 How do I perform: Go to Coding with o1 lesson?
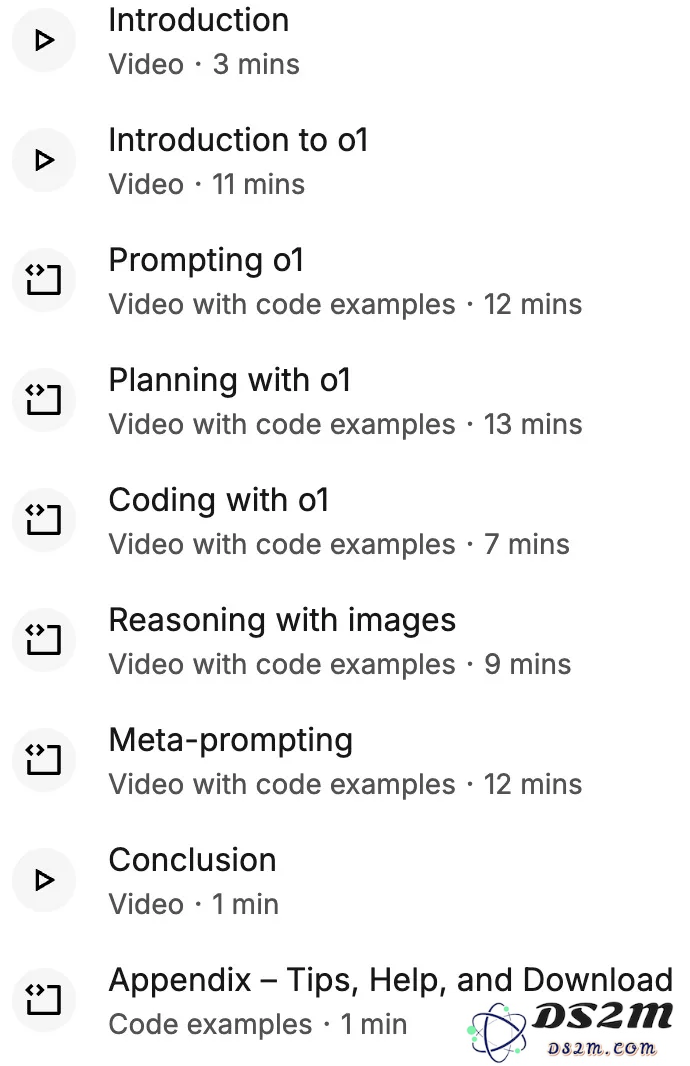219,501
